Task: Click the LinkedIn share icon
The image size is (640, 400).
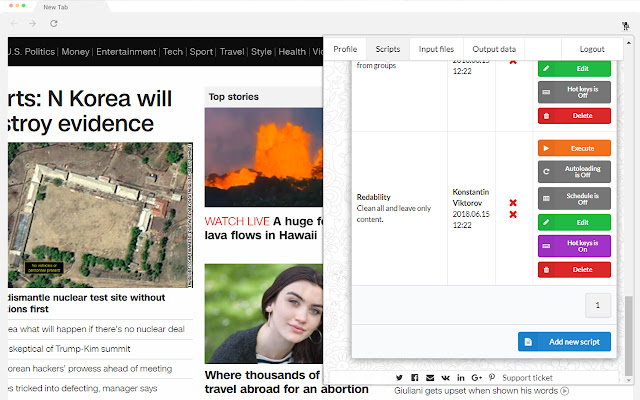Action: click(x=460, y=377)
